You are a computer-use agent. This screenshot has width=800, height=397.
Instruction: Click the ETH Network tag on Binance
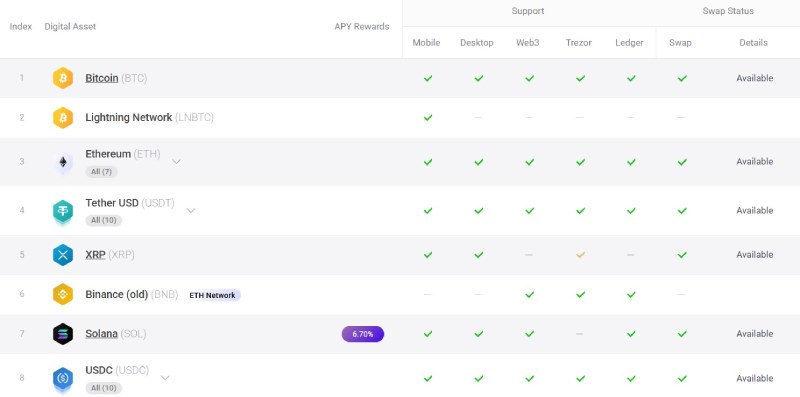pos(212,295)
